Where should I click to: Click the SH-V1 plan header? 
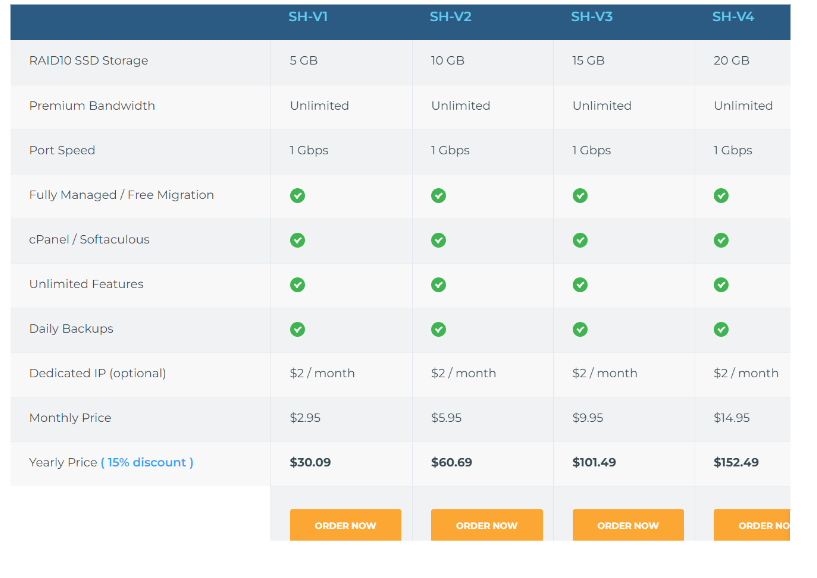click(x=308, y=17)
